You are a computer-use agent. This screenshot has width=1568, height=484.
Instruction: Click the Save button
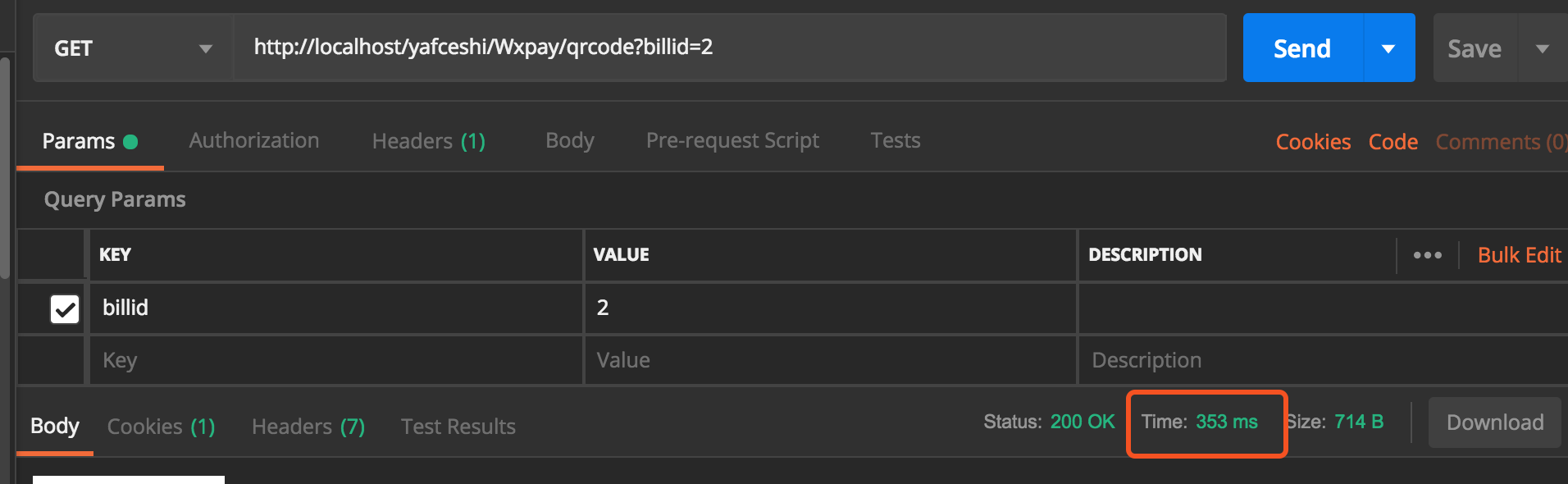[1475, 48]
